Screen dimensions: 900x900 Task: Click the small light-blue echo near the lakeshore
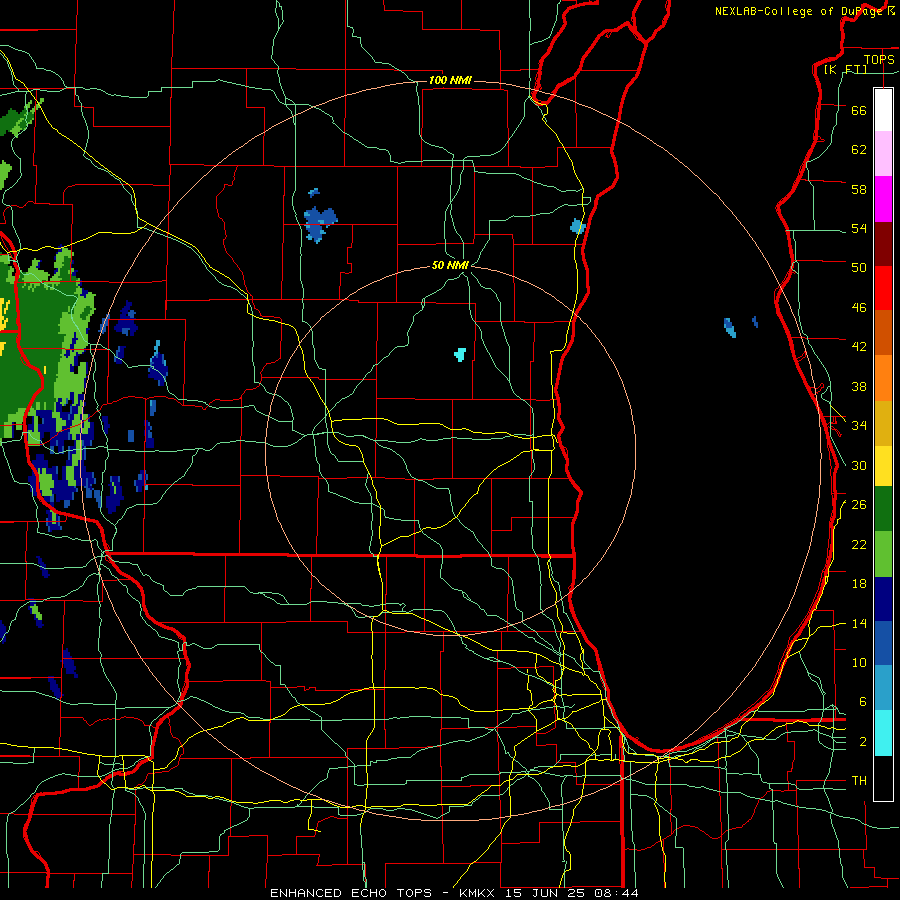pos(577,226)
